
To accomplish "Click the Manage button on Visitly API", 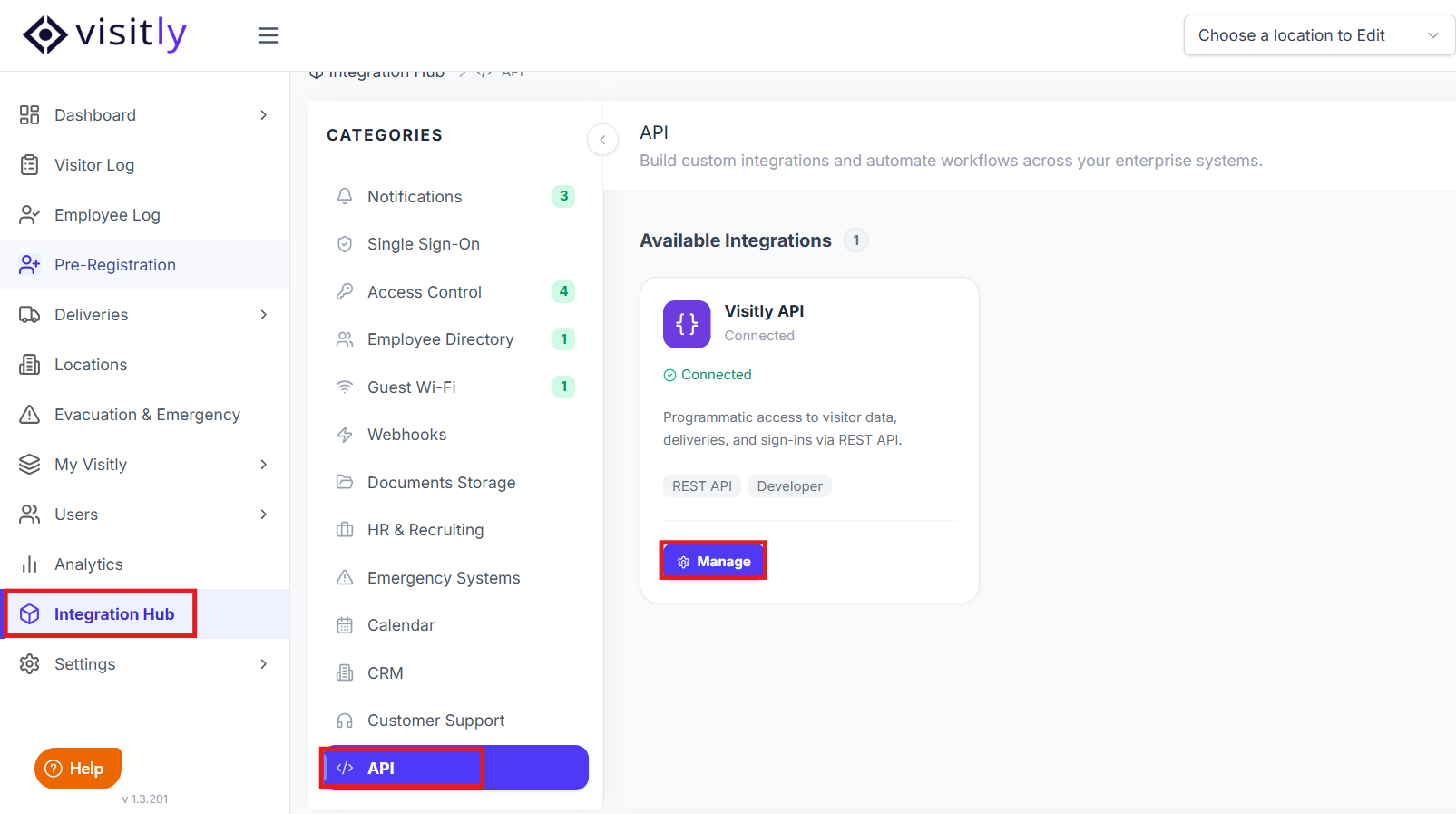I will coord(713,561).
